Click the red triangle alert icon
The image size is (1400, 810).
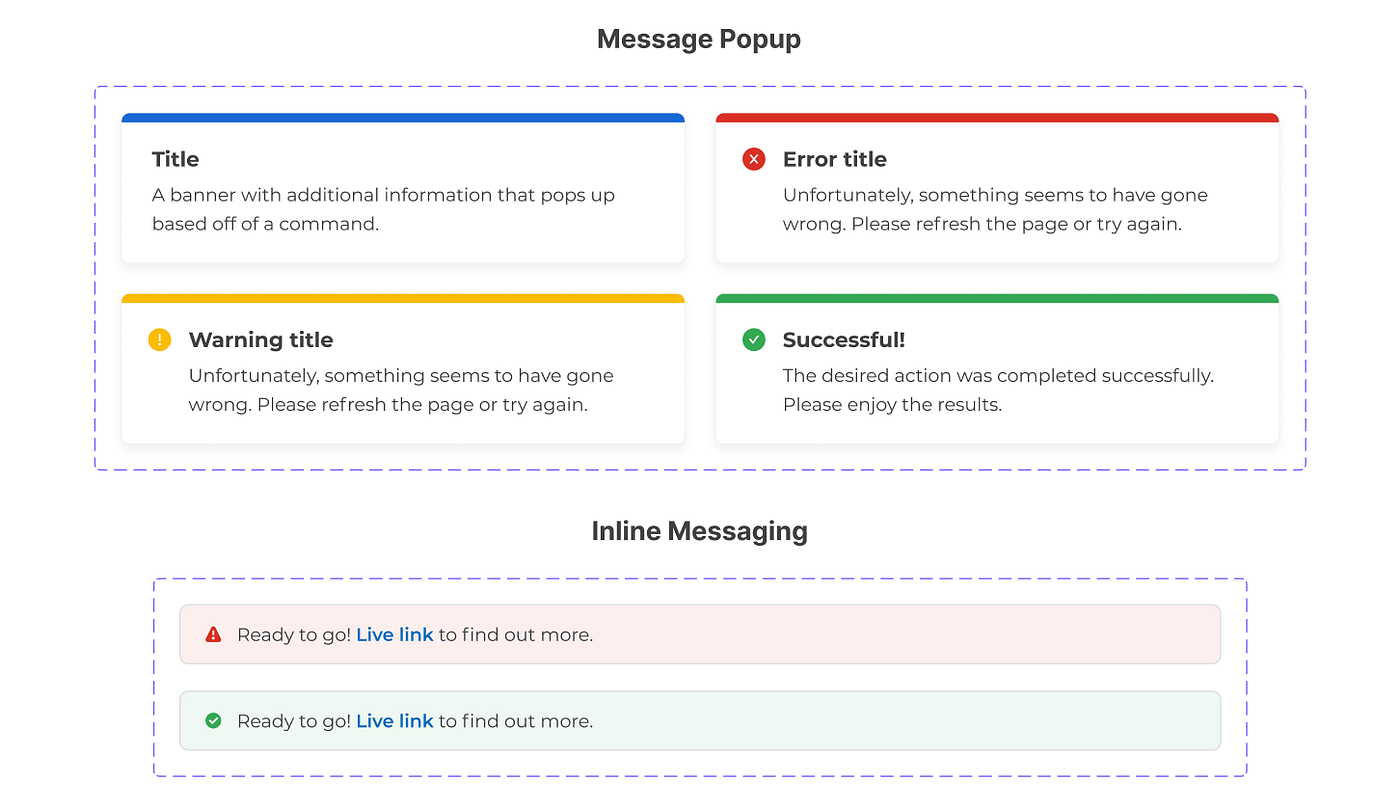[213, 633]
